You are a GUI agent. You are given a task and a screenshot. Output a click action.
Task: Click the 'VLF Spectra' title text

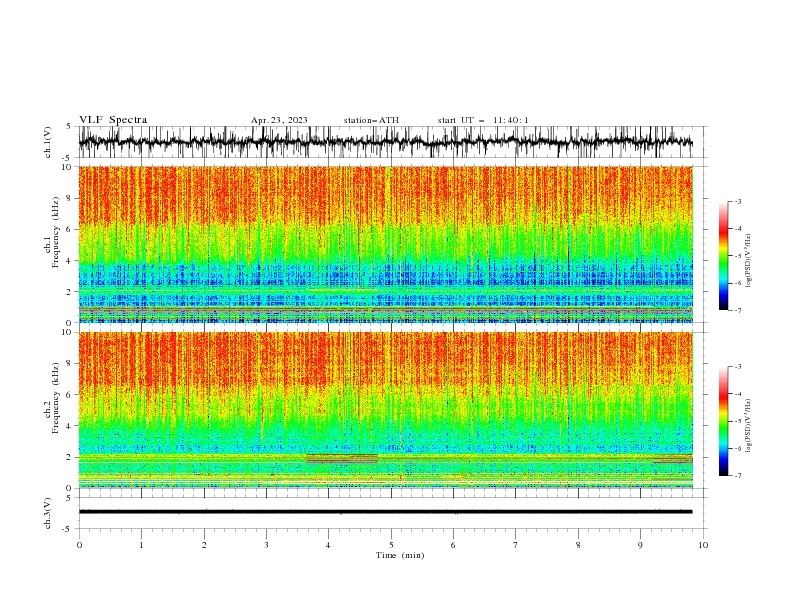(x=113, y=120)
